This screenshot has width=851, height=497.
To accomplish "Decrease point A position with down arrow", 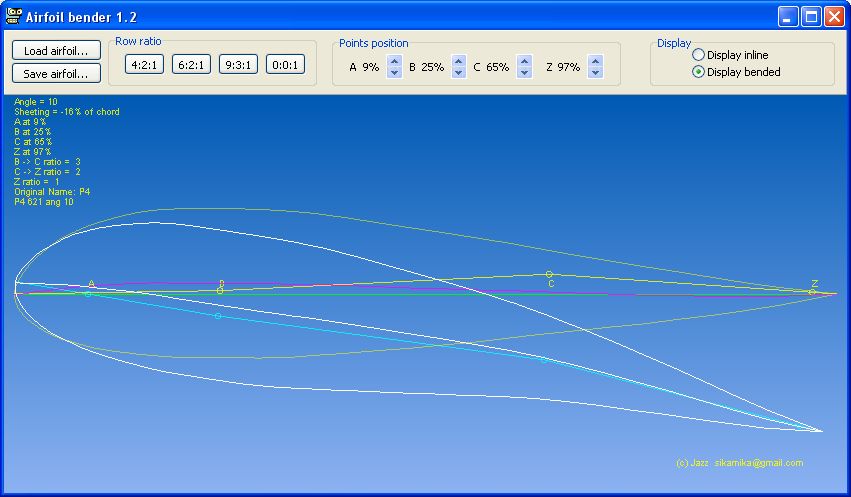I will coord(394,73).
